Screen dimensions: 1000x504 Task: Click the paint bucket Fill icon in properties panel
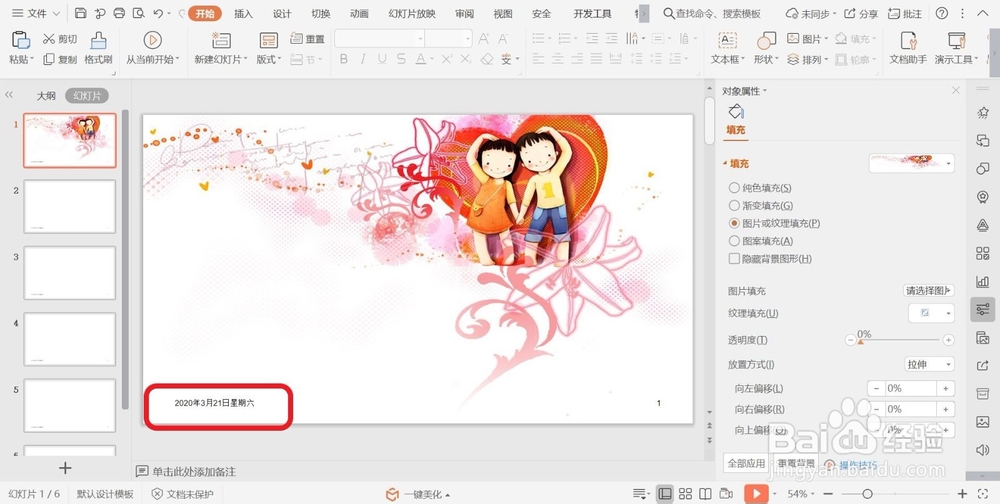point(736,112)
